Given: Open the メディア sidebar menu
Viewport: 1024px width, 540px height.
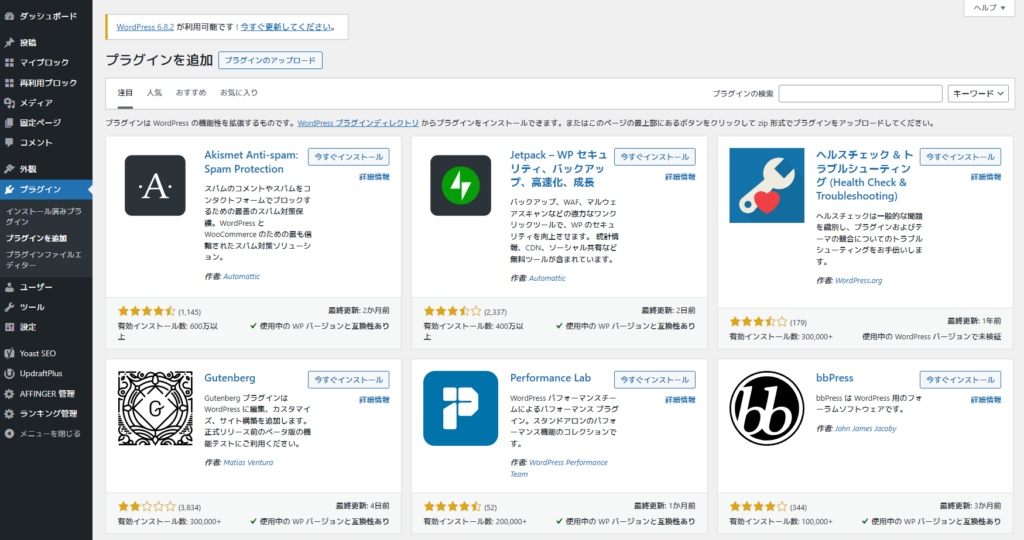Looking at the screenshot, I should pos(36,103).
